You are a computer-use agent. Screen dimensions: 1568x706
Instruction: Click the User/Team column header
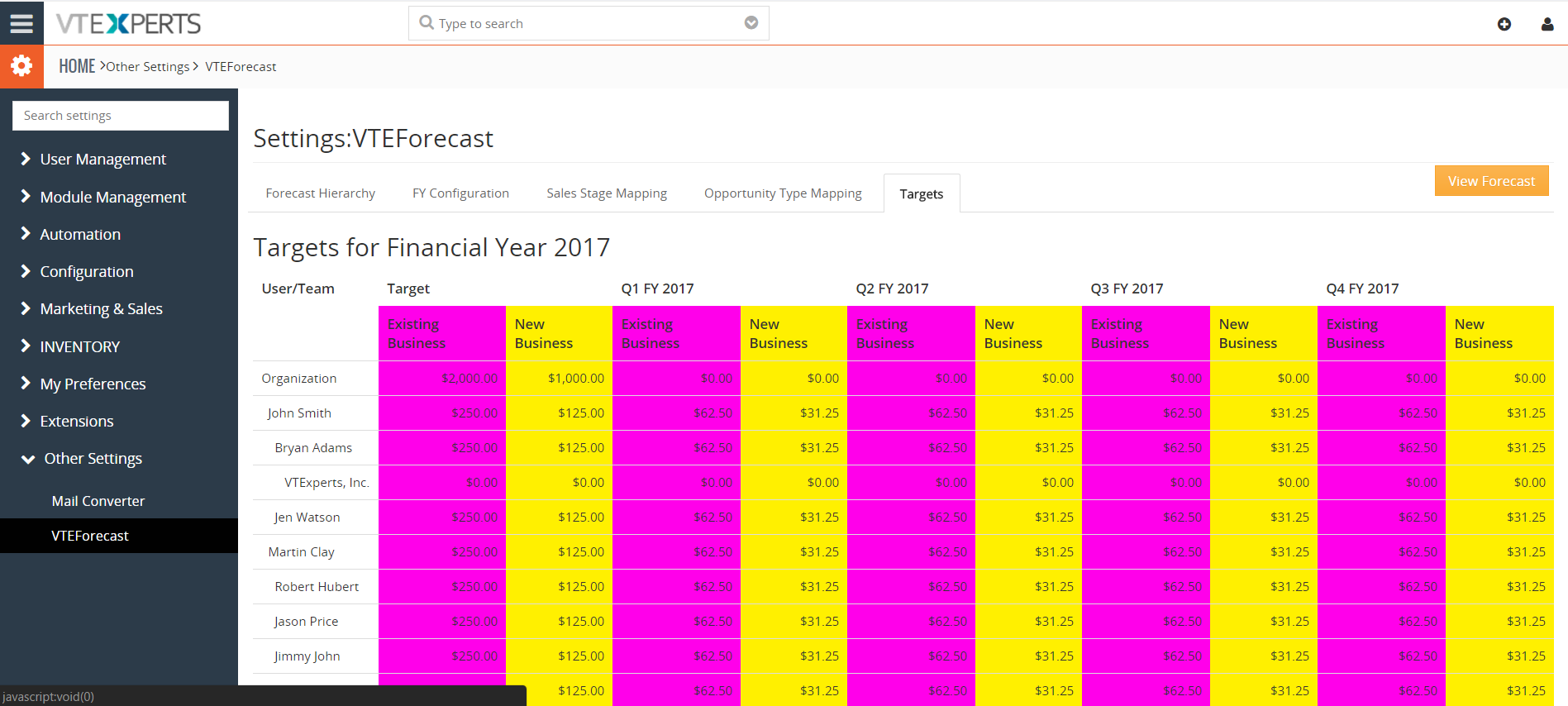(x=298, y=289)
